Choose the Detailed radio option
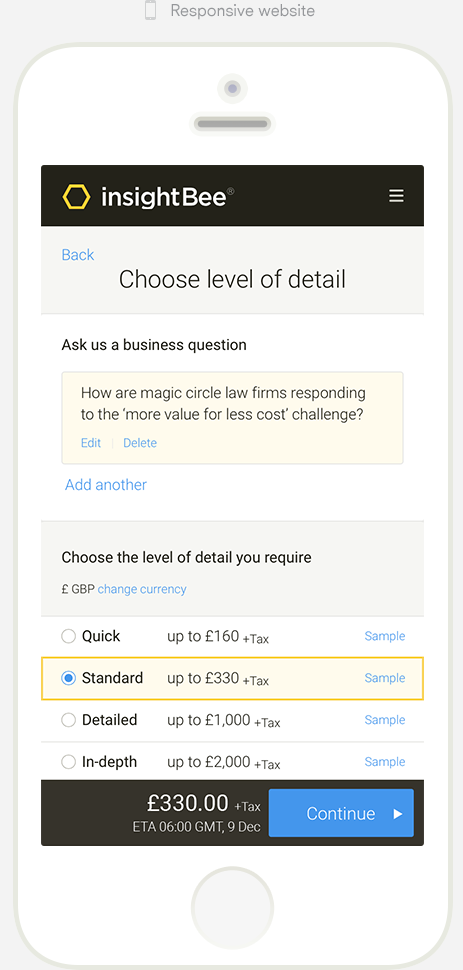The image size is (463, 970). [69, 720]
